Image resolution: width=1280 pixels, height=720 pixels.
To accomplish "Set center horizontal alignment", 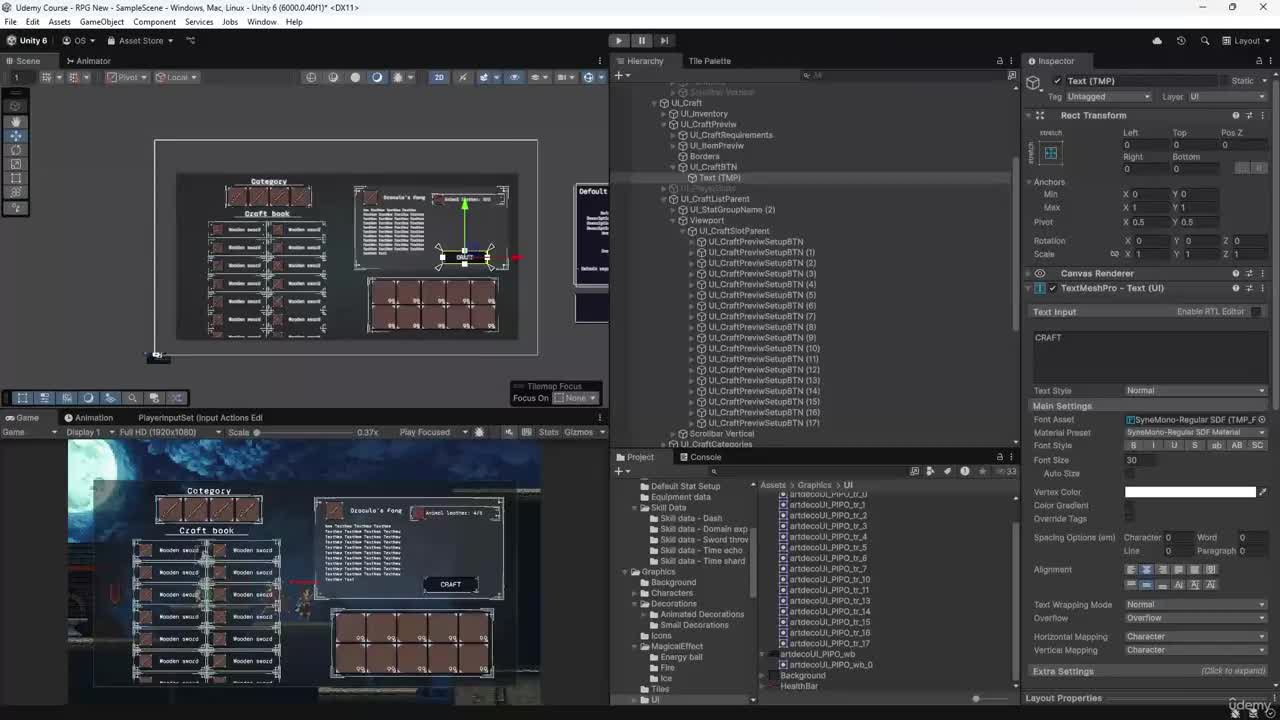I will pos(1147,570).
